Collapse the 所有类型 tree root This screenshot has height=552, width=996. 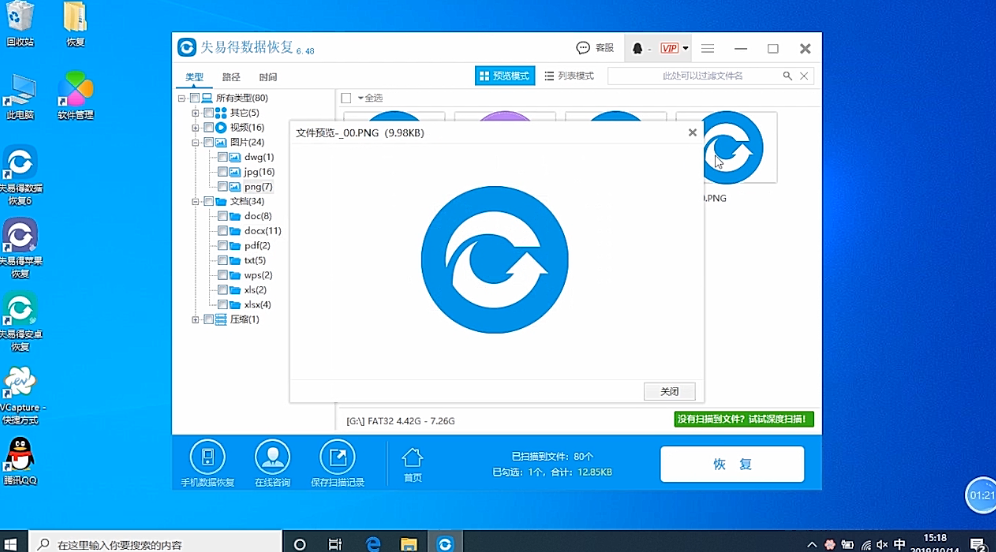tap(182, 98)
